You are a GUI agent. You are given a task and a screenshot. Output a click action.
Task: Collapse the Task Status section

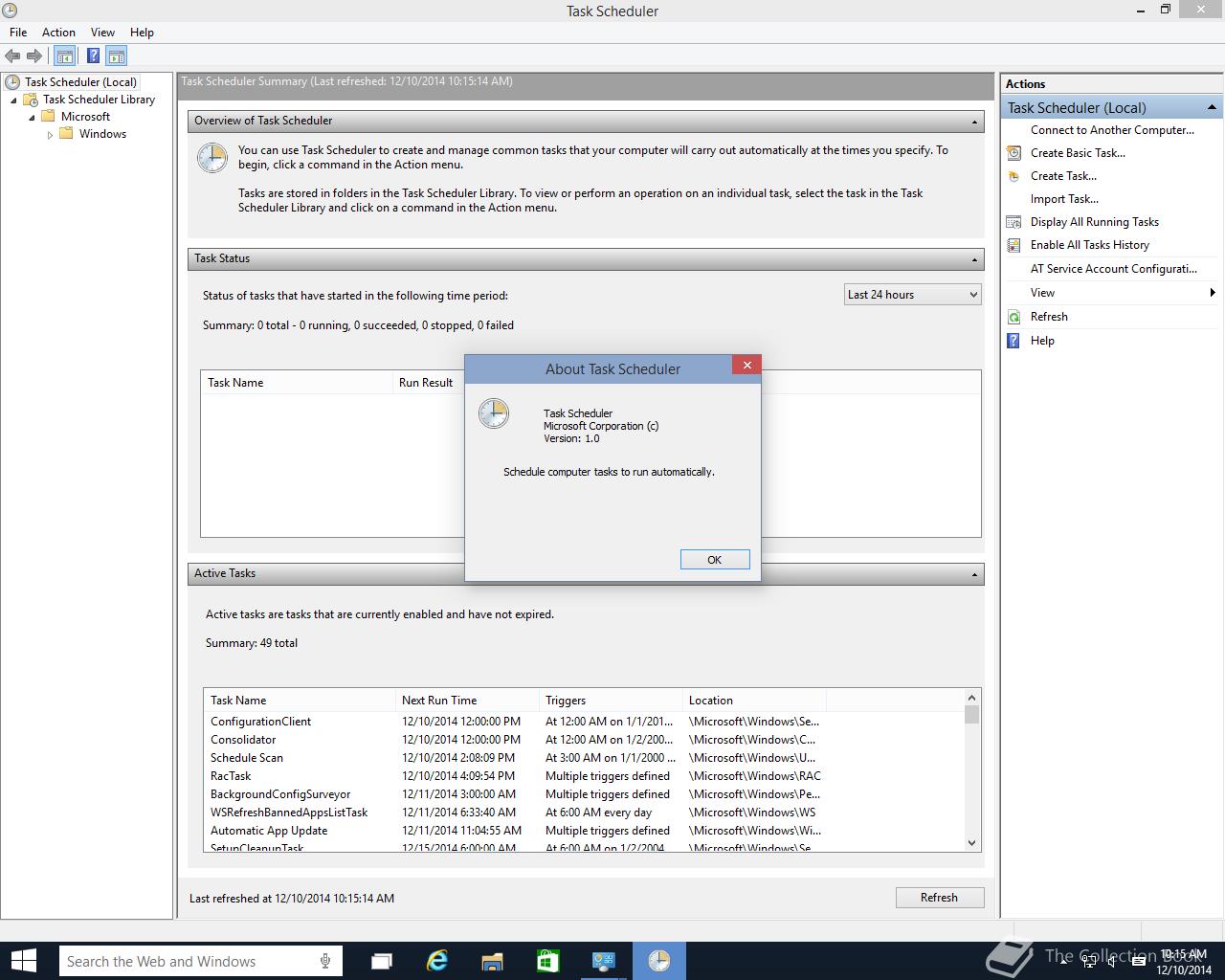coord(974,259)
